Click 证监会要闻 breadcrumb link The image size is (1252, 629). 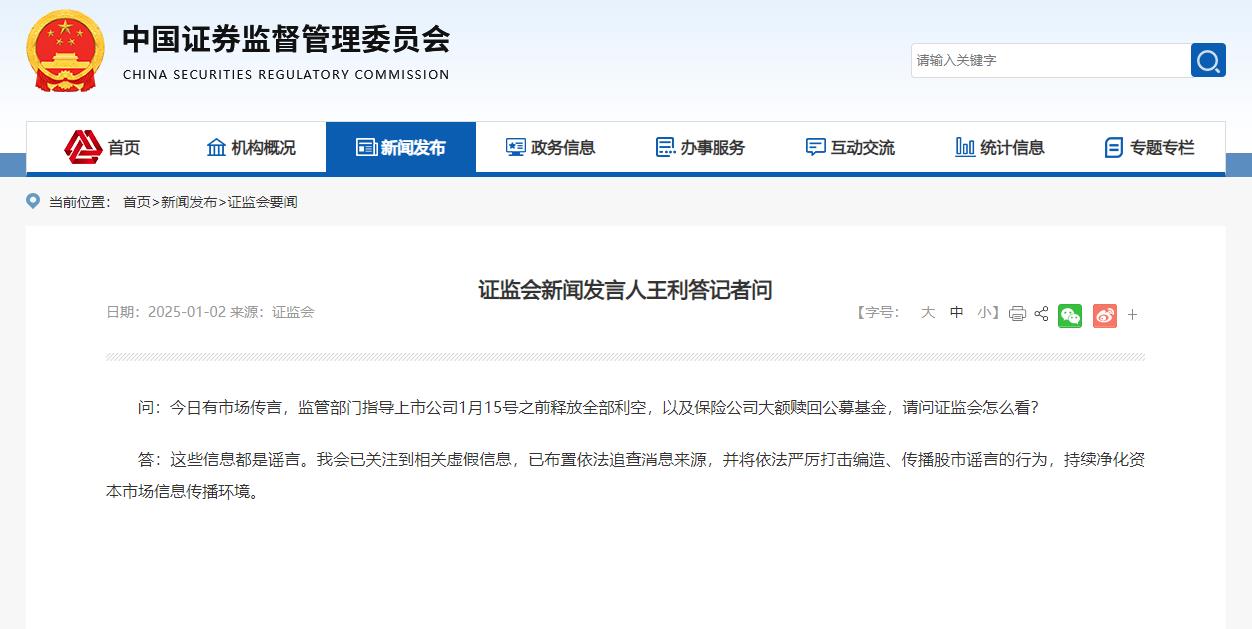(x=262, y=202)
